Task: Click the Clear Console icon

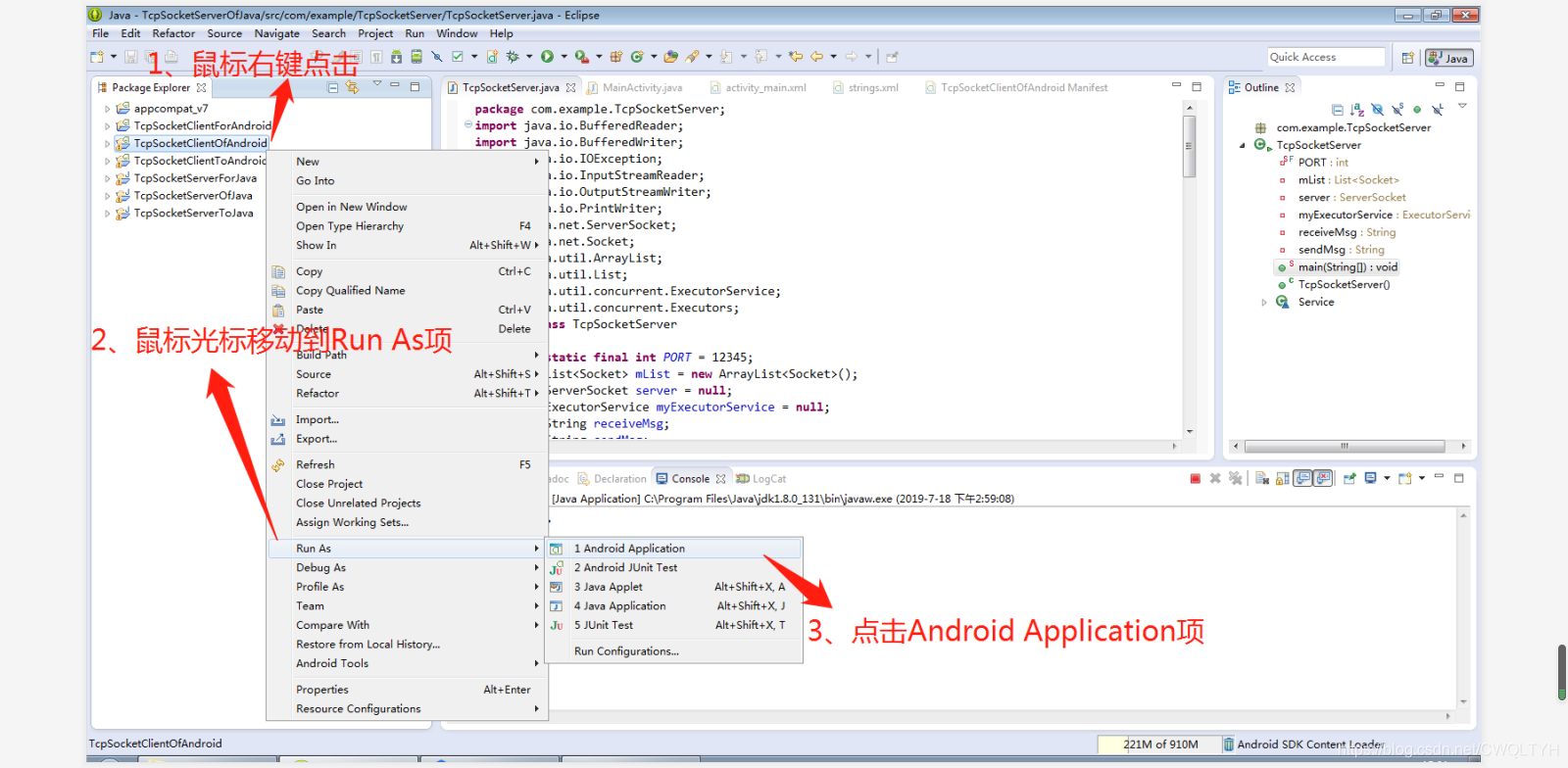Action: click(x=1262, y=478)
